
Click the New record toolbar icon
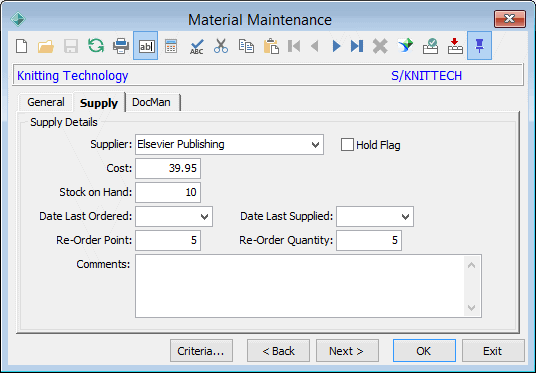(x=22, y=46)
